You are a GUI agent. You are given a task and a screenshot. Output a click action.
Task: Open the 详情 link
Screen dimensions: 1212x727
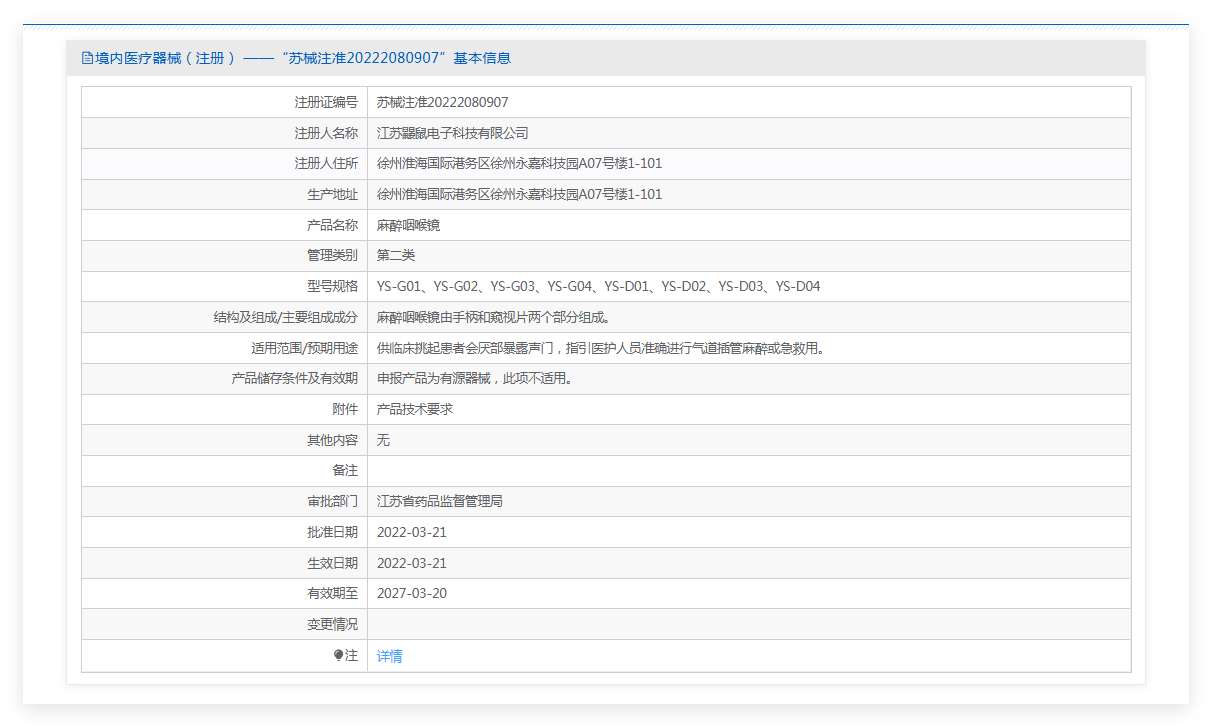tap(389, 656)
